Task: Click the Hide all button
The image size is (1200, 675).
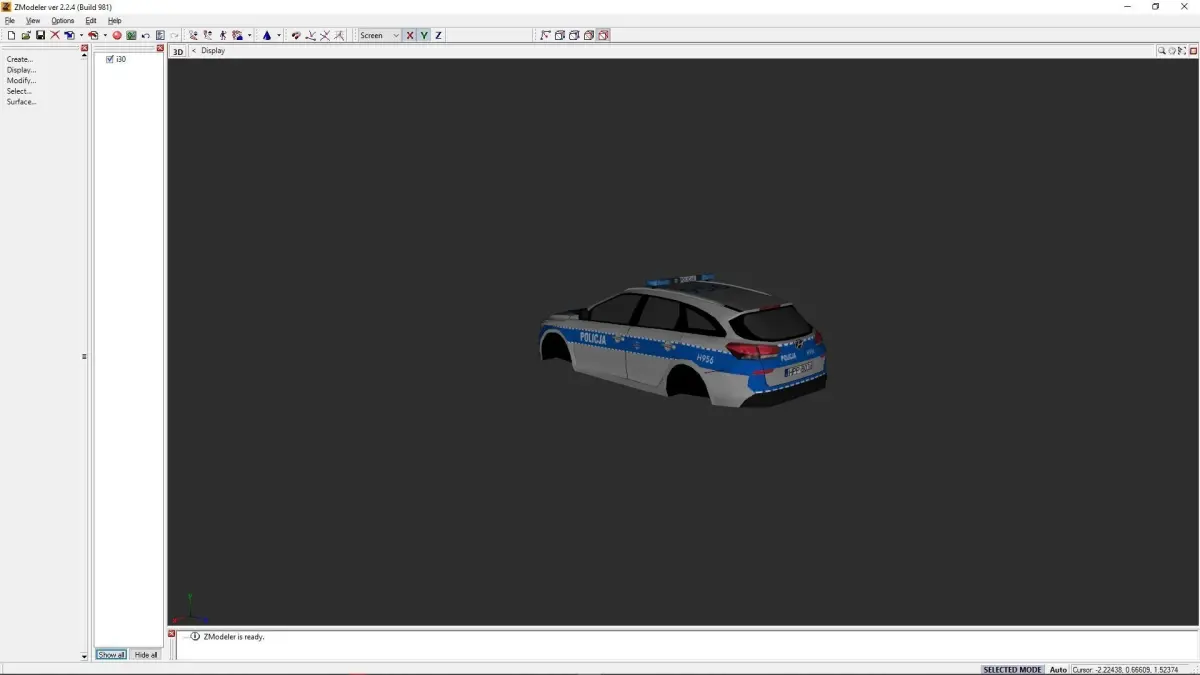Action: 146,655
